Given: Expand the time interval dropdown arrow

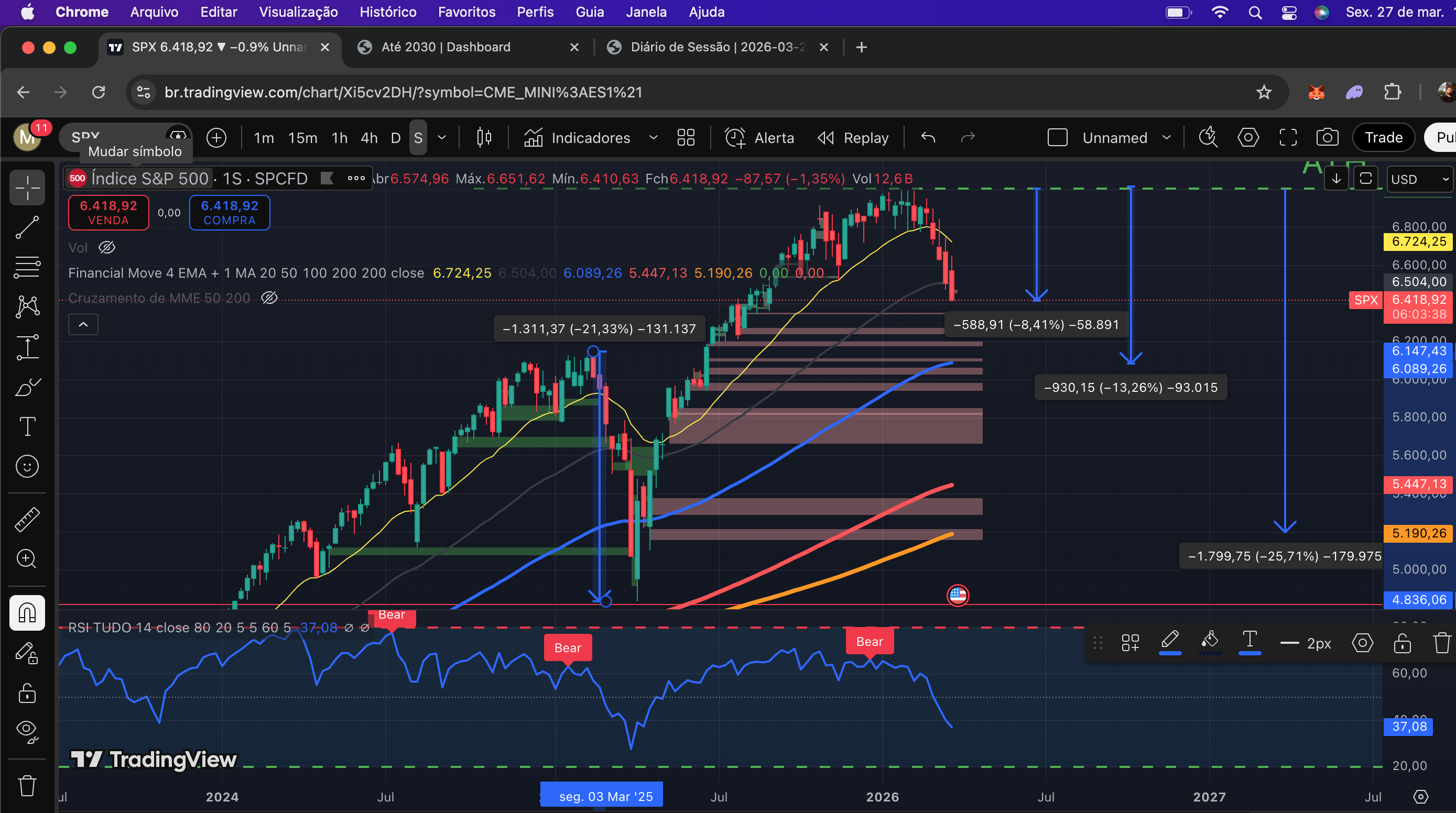Looking at the screenshot, I should pyautogui.click(x=442, y=137).
